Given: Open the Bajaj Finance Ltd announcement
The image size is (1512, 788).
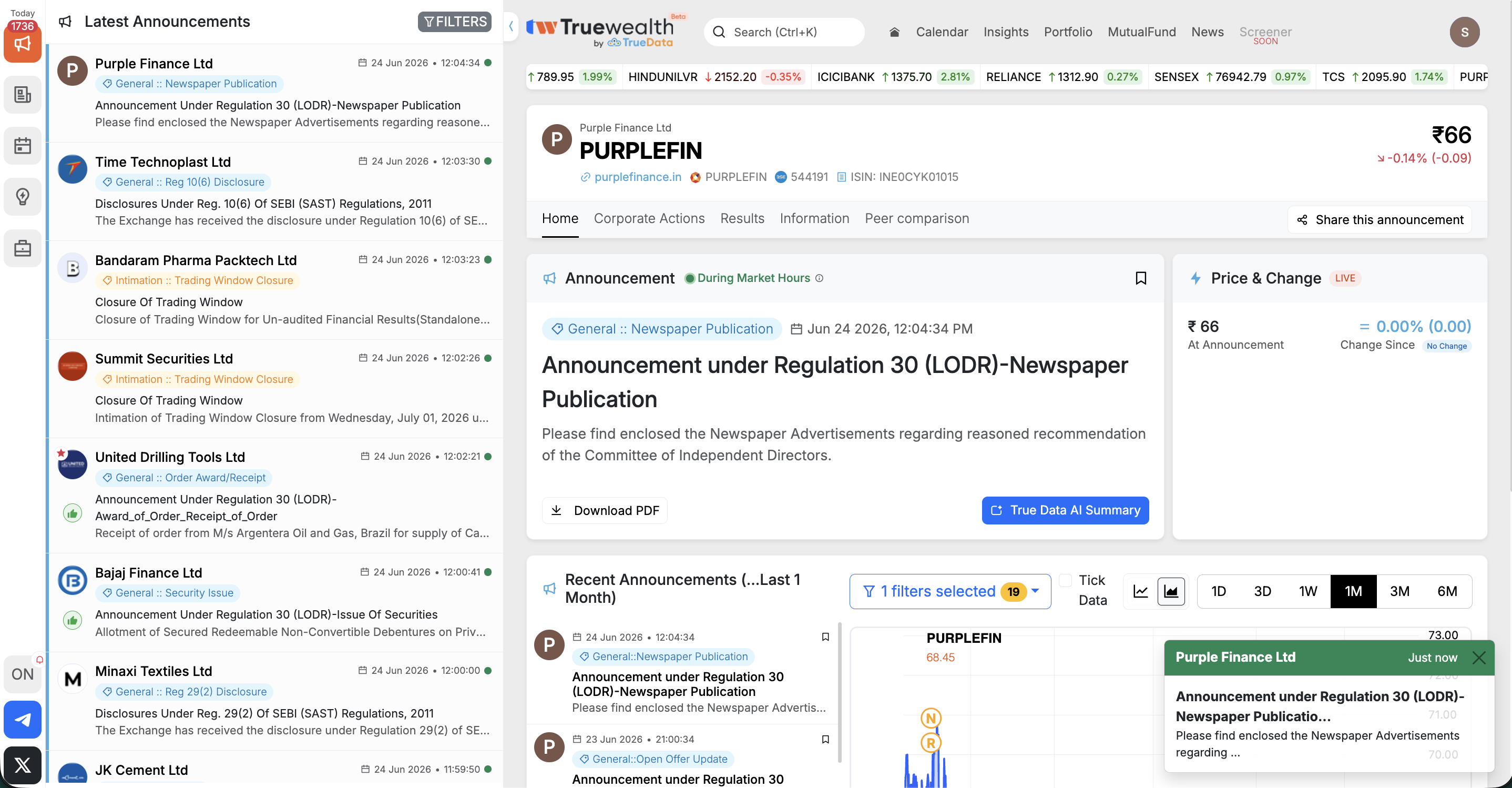Looking at the screenshot, I should coord(275,602).
